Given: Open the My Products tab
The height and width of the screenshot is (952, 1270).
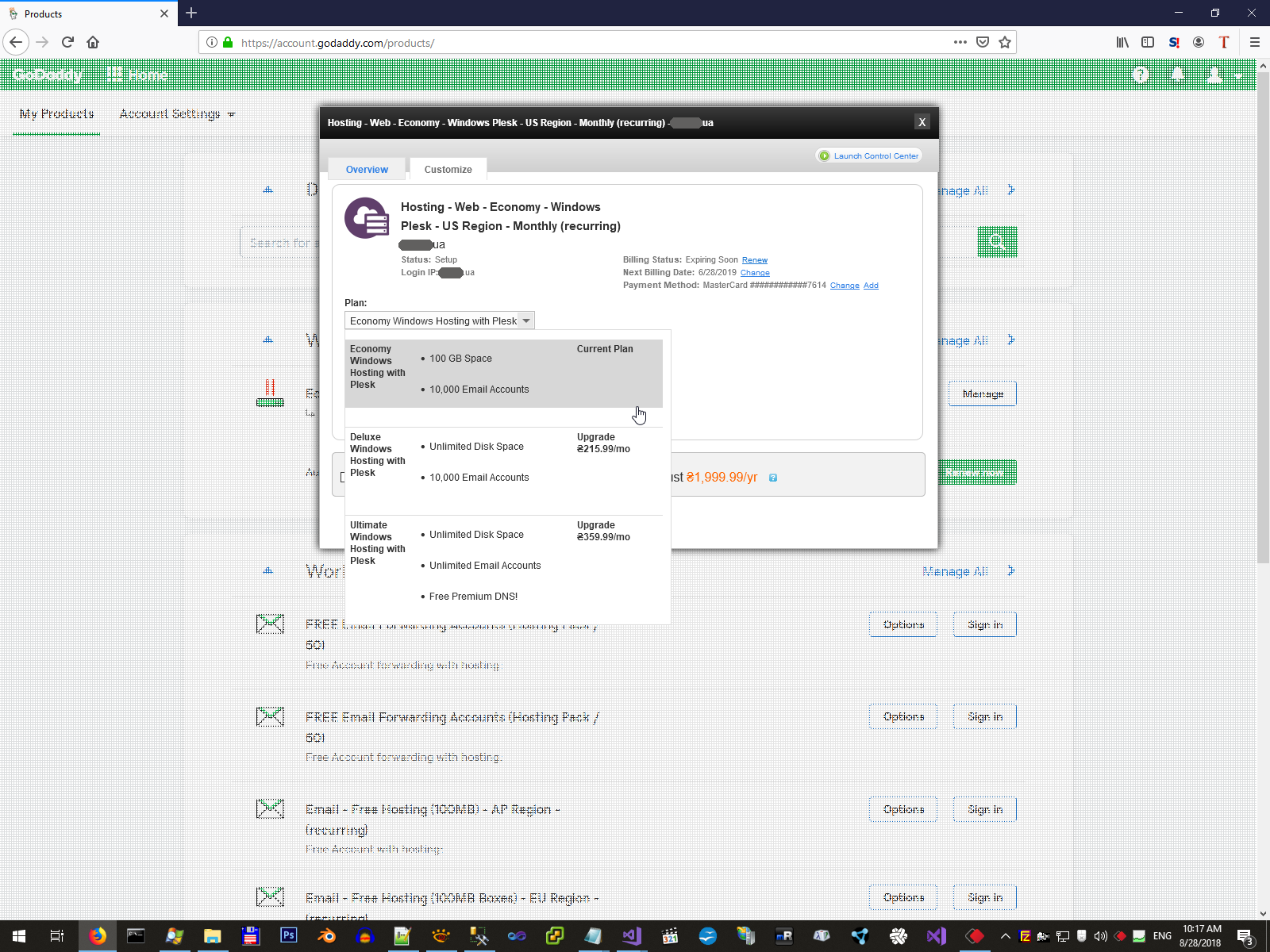Looking at the screenshot, I should click(56, 114).
